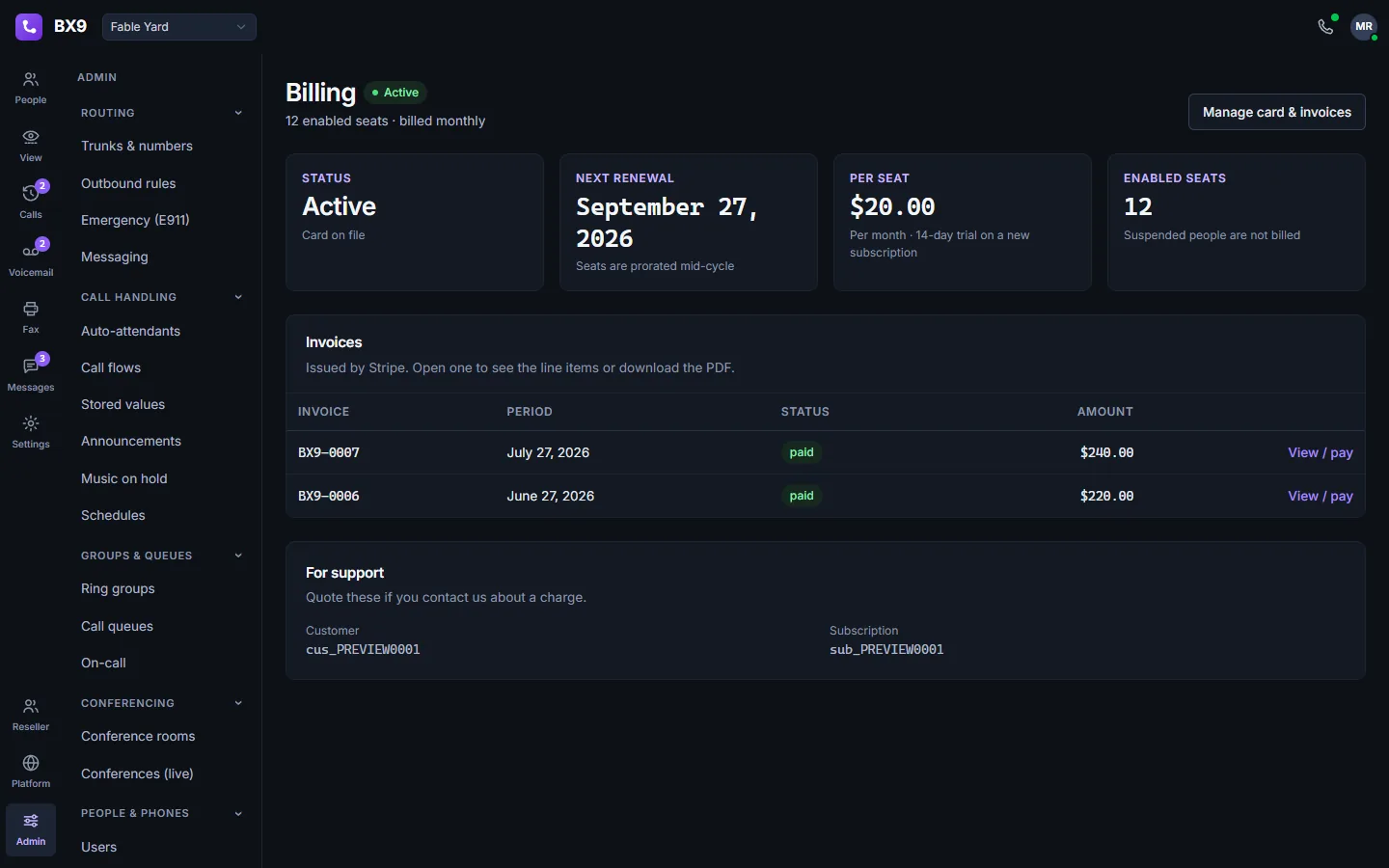Click the Next Renewal date September 27, 2026
1389x868 pixels.
pyautogui.click(x=667, y=223)
